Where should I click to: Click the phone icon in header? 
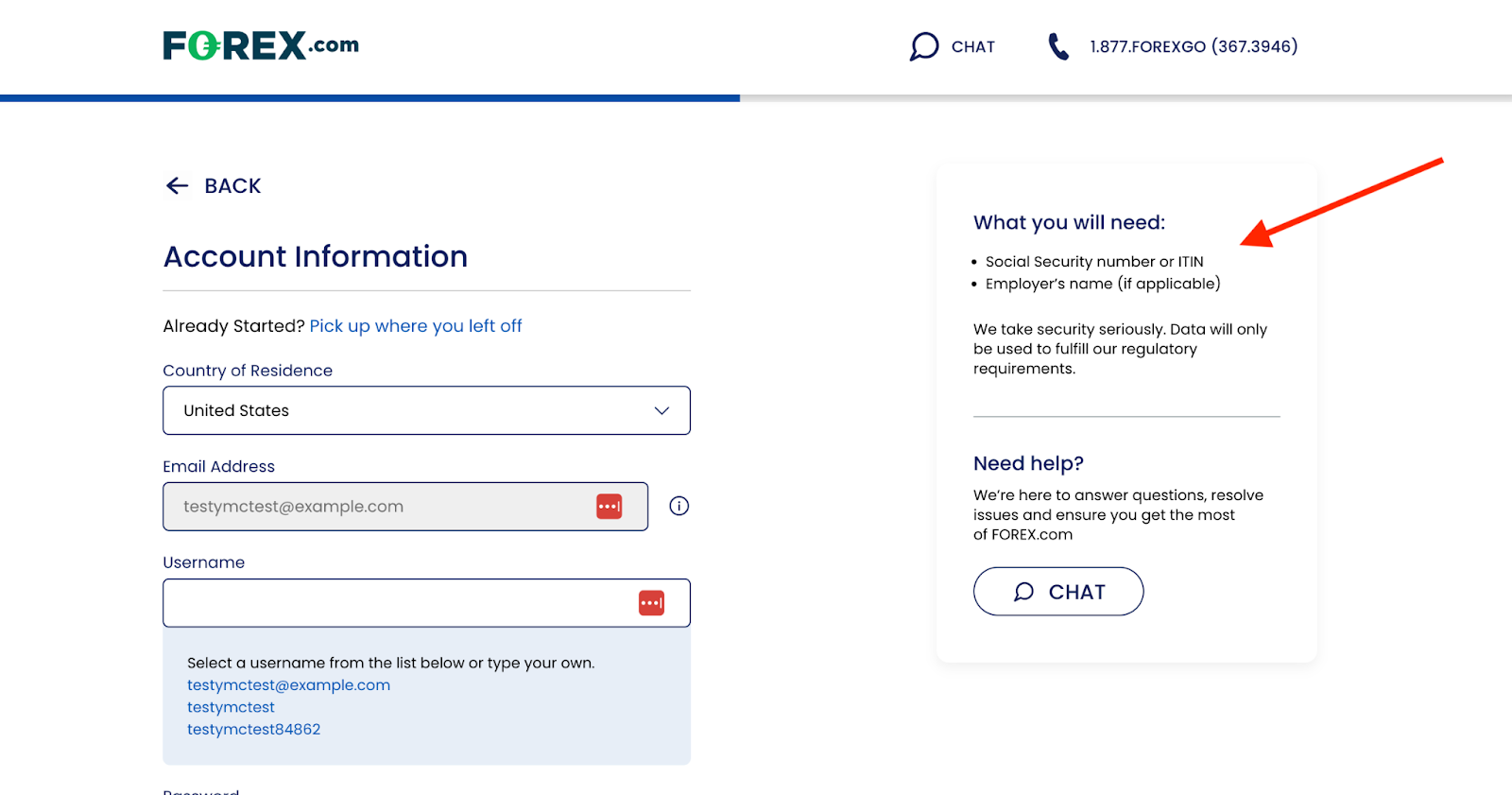(1058, 46)
